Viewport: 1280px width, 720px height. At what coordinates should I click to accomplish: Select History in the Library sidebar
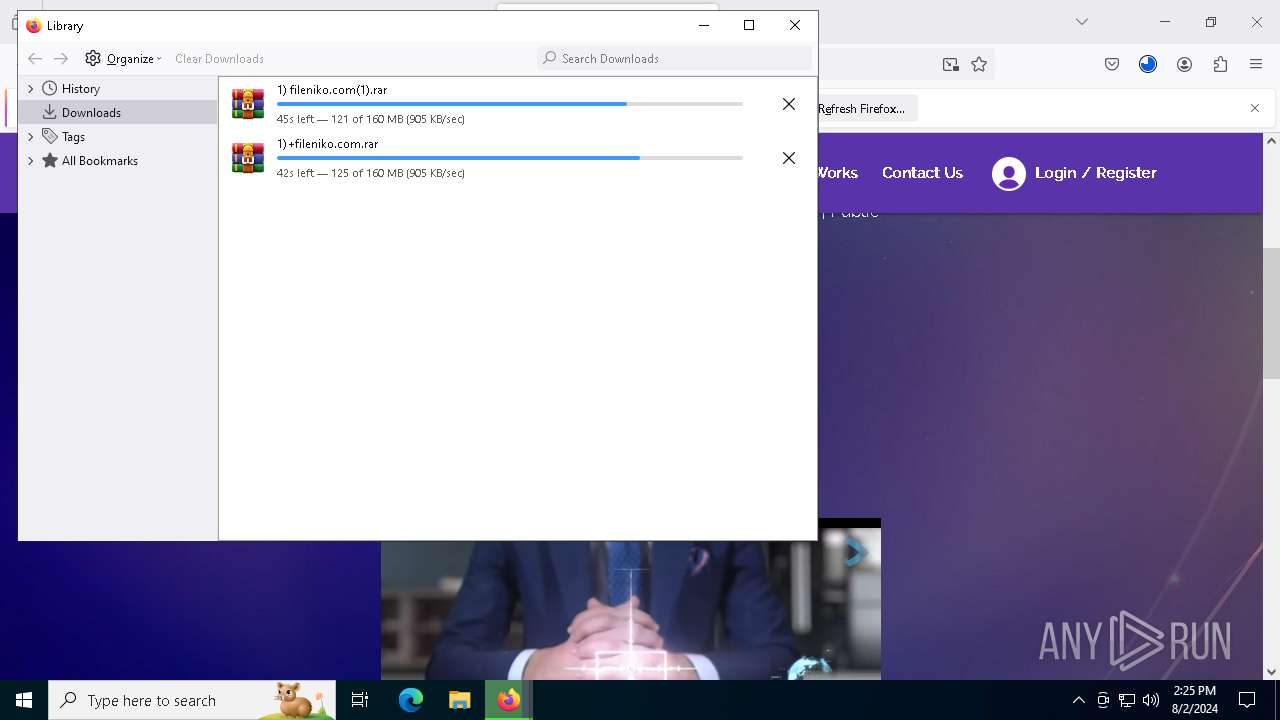(x=80, y=89)
